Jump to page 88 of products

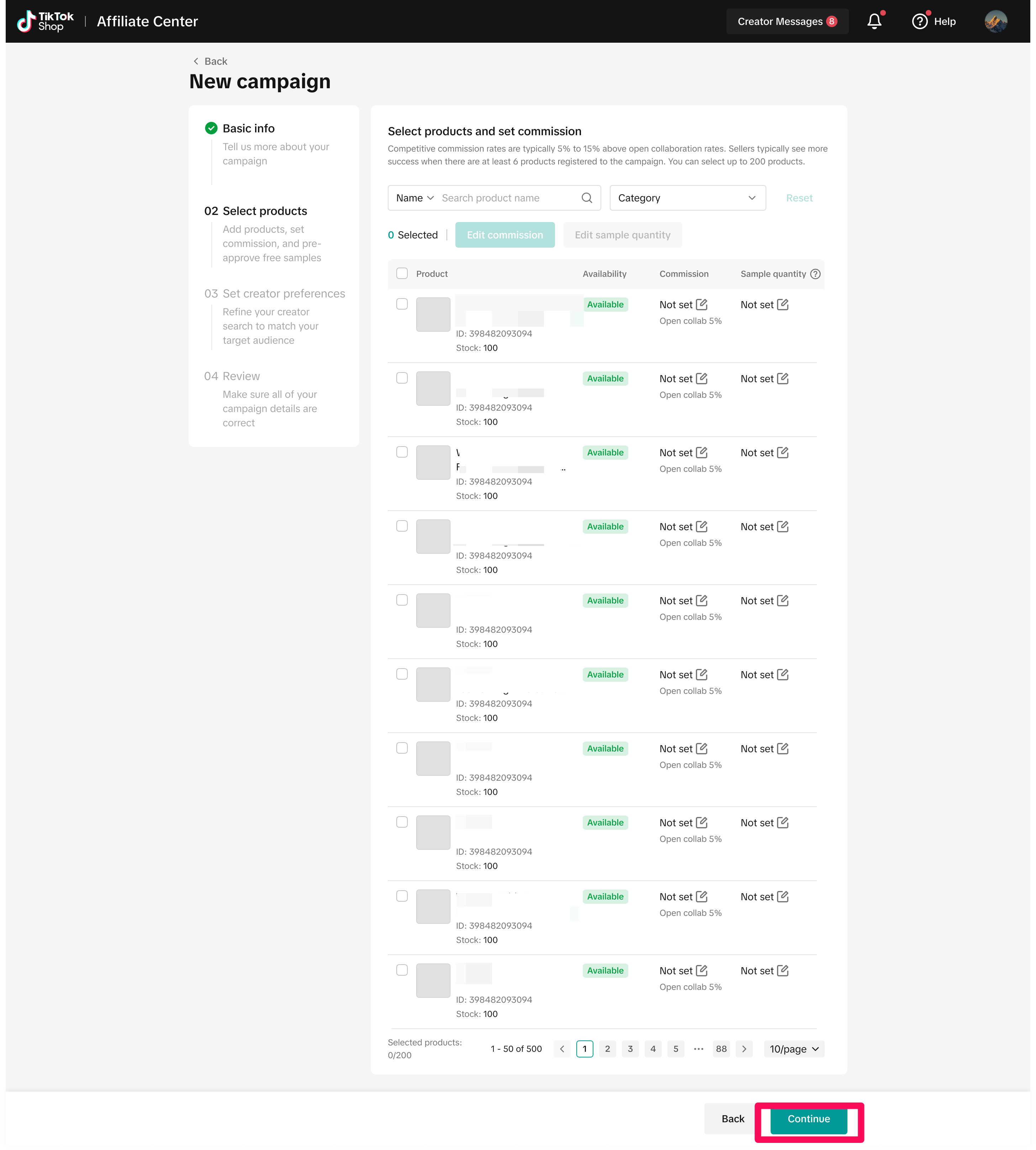pyautogui.click(x=721, y=1049)
